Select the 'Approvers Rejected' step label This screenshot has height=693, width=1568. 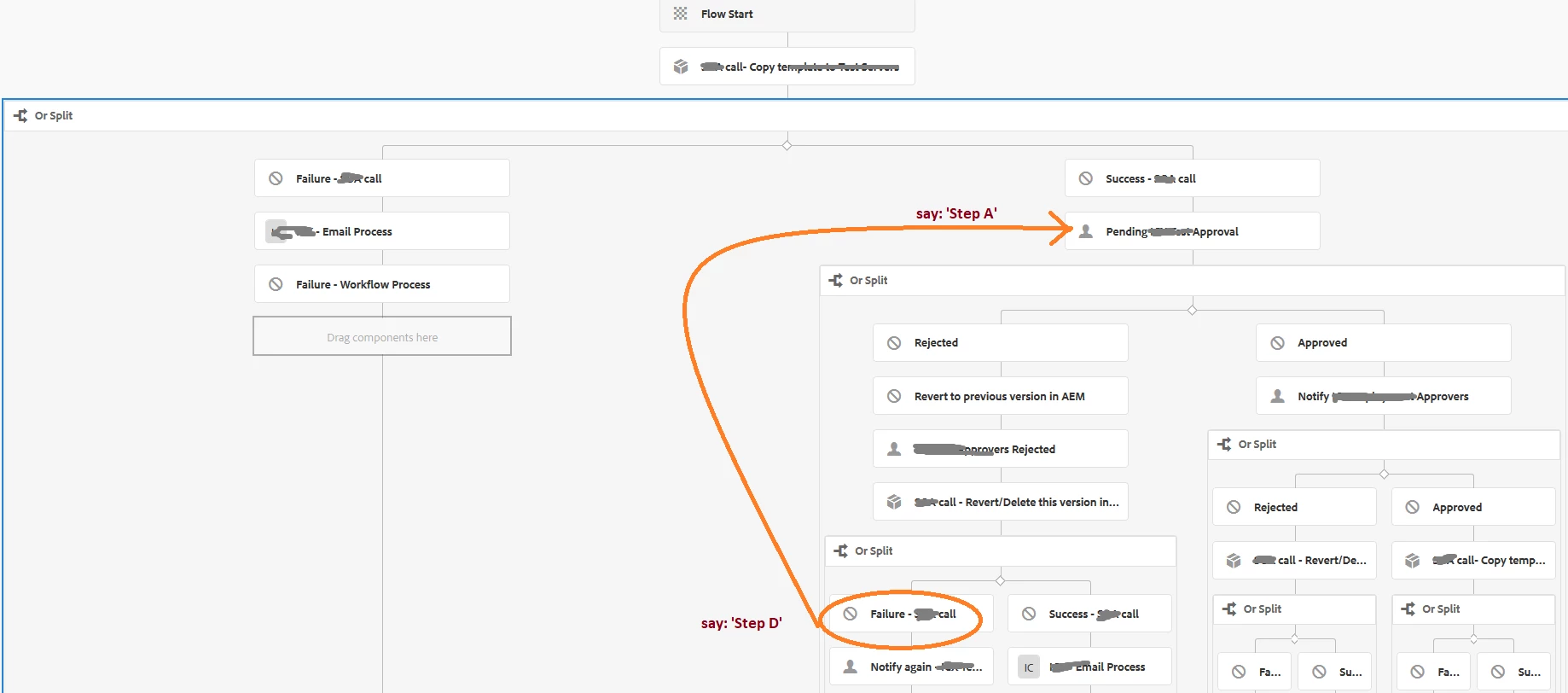[x=984, y=449]
